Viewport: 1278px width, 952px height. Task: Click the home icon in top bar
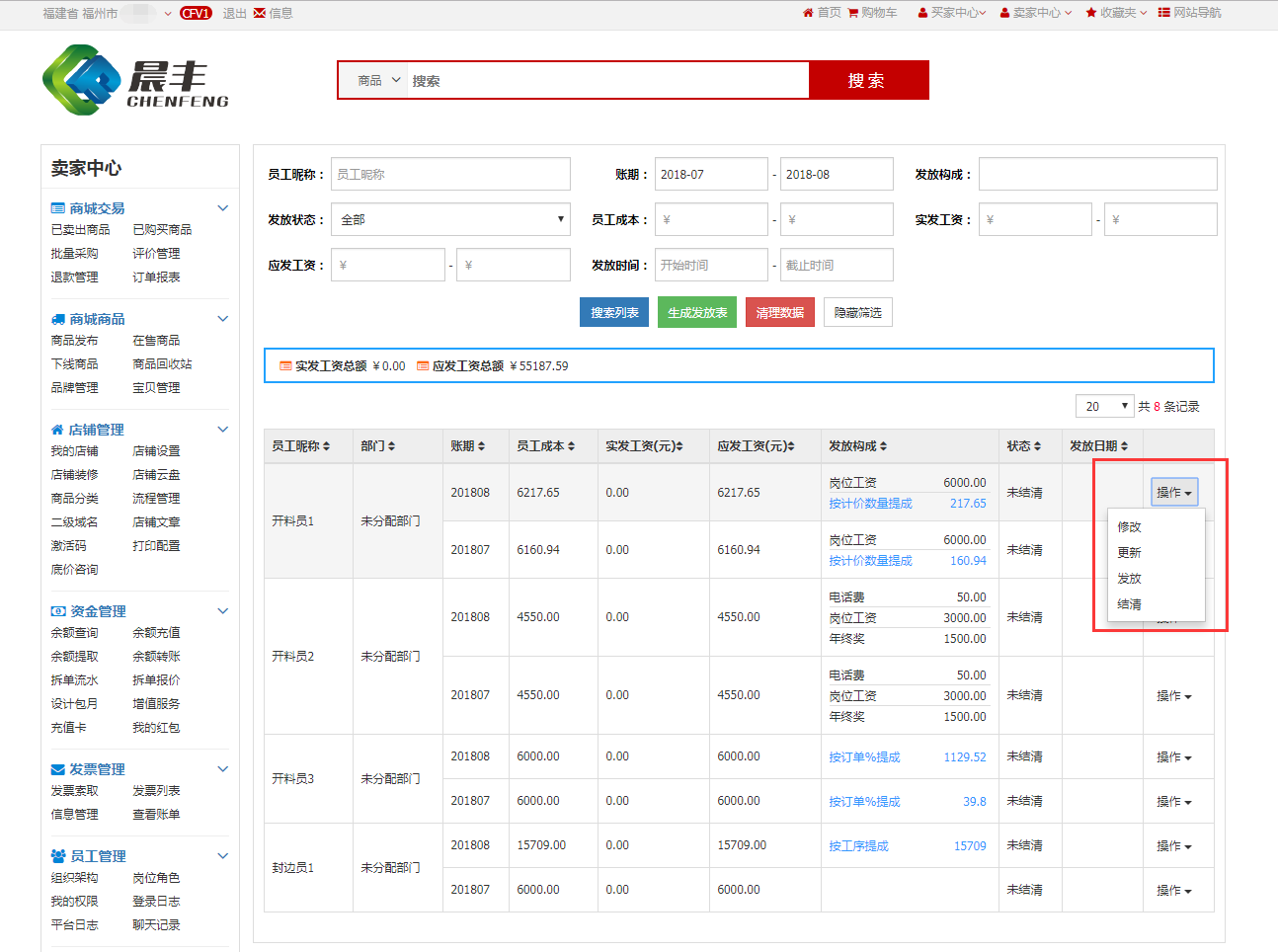tap(808, 13)
